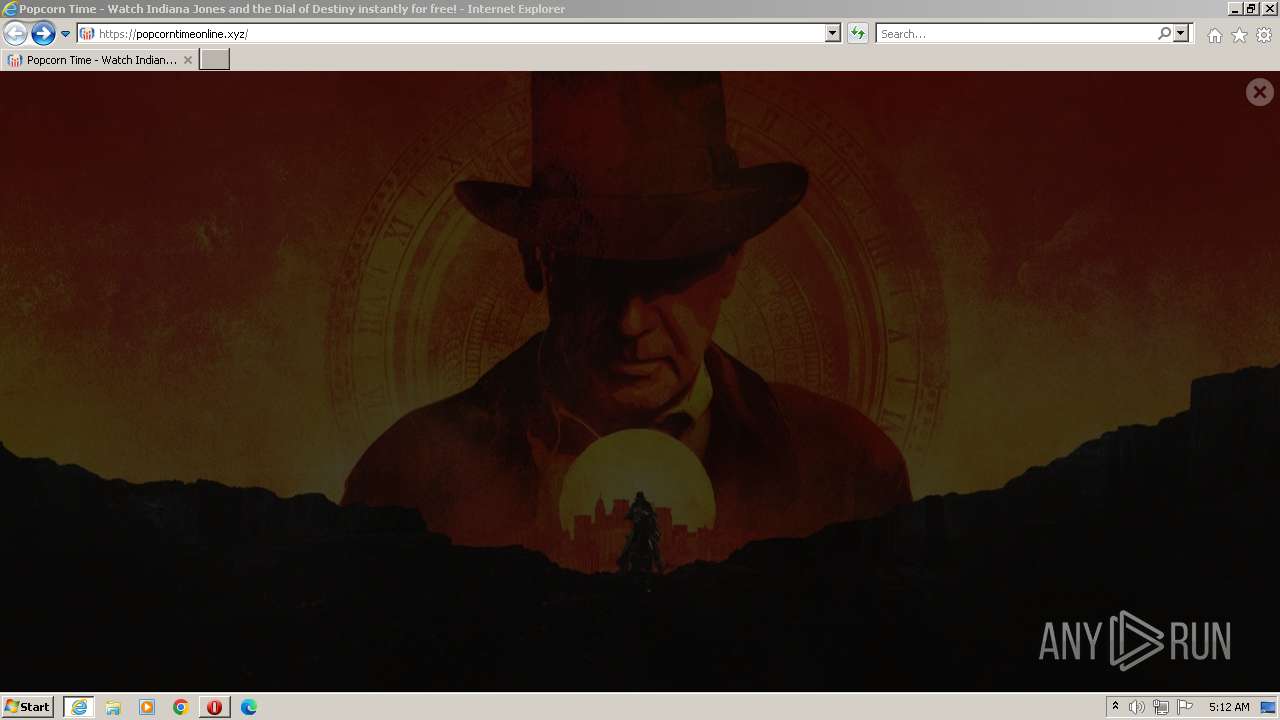Click the Indiana Jones poster background

pyautogui.click(x=640, y=380)
